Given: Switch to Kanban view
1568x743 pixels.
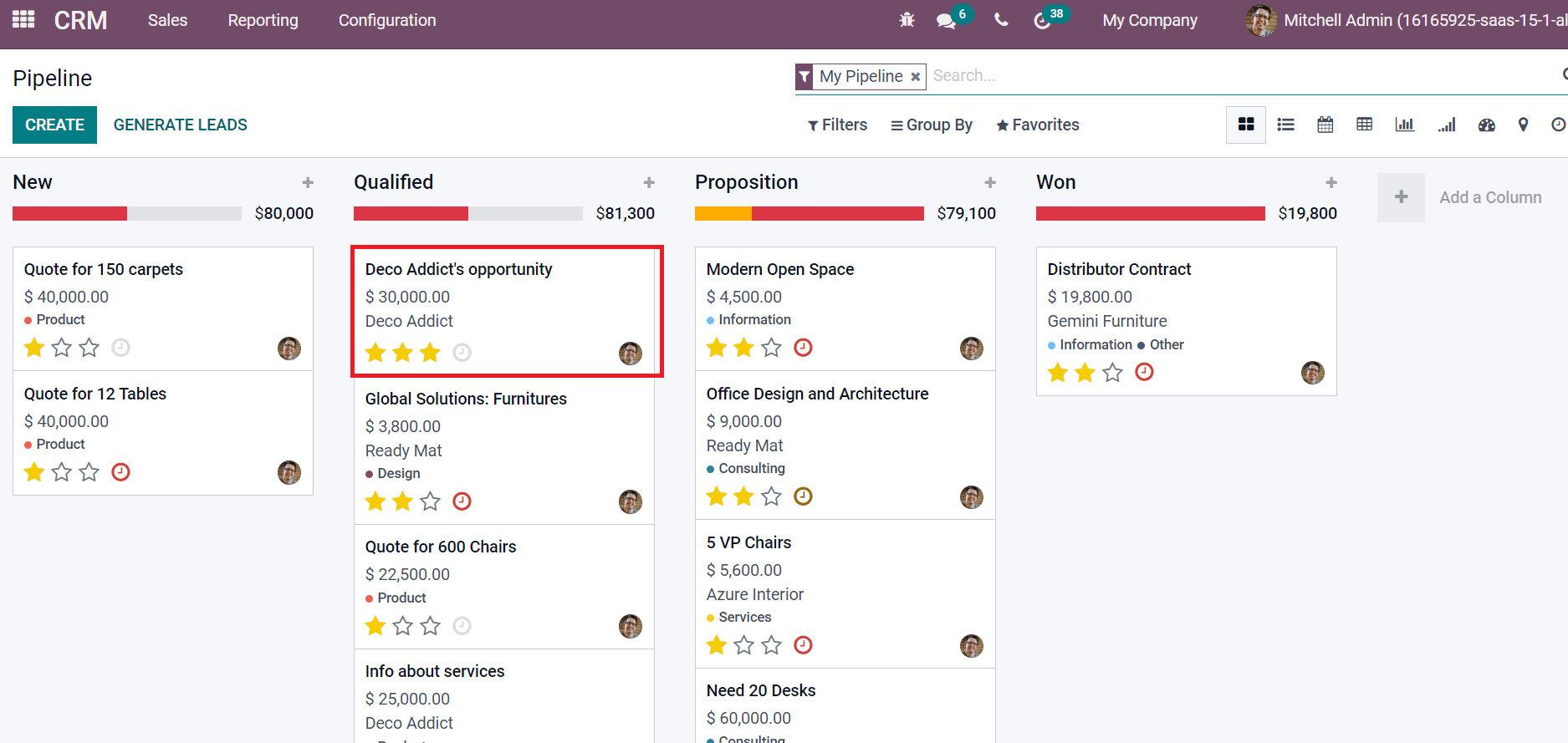Looking at the screenshot, I should [1246, 125].
